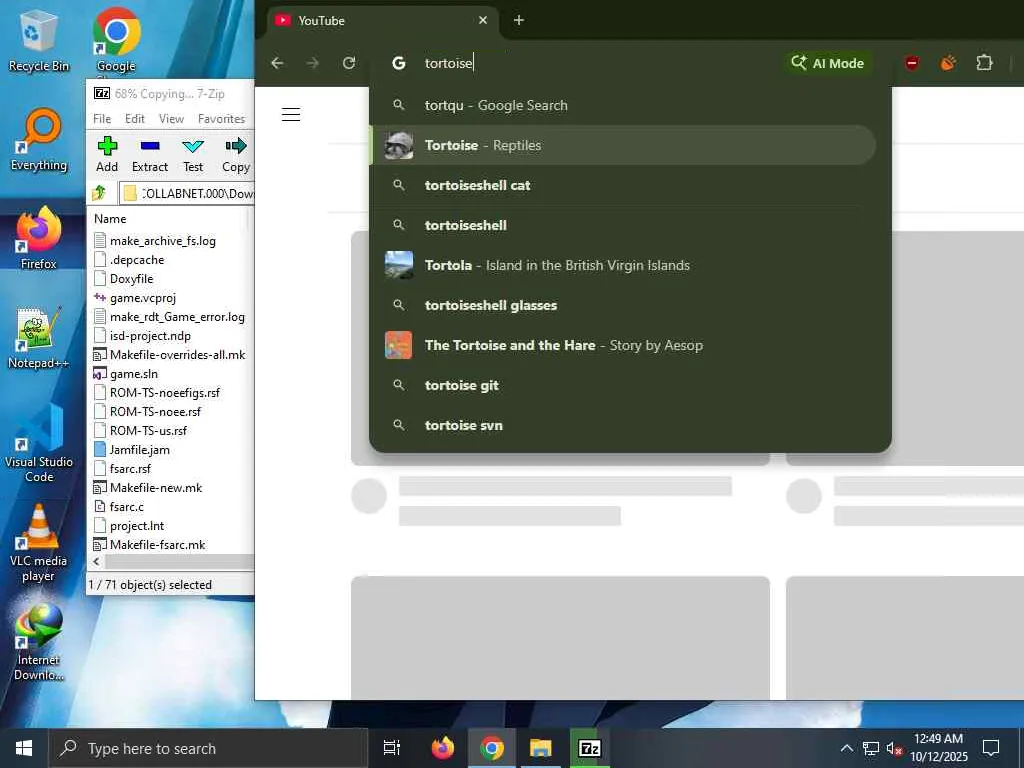1024x768 pixels.
Task: Click the taskbar search box
Action: [x=208, y=748]
